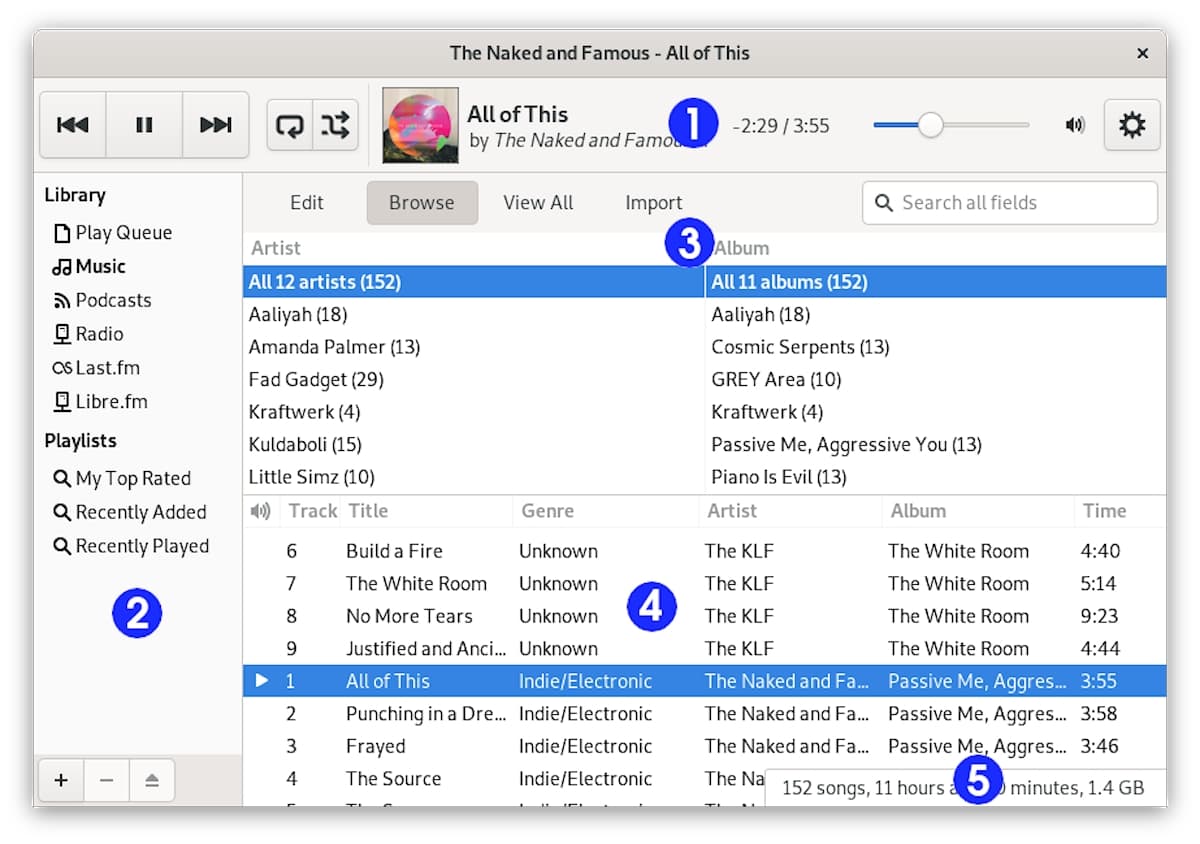Sort tracks by Track number column
This screenshot has width=1200, height=844.
[x=312, y=511]
